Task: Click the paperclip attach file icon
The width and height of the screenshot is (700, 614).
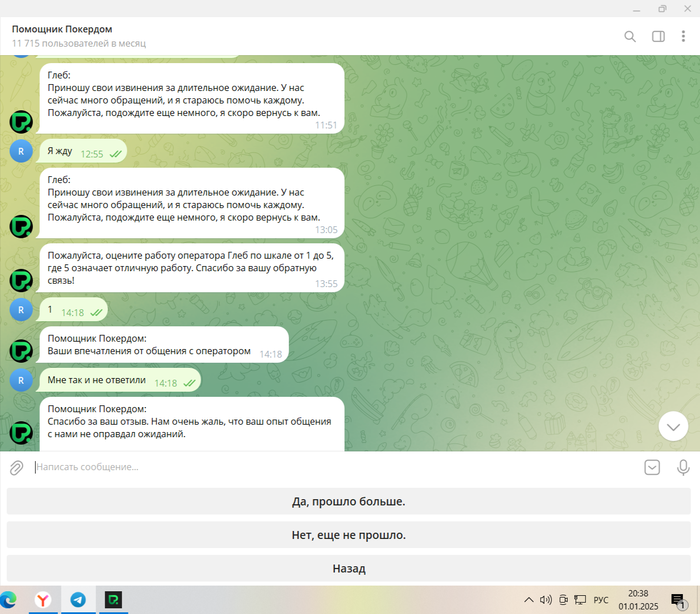Action: click(x=17, y=468)
